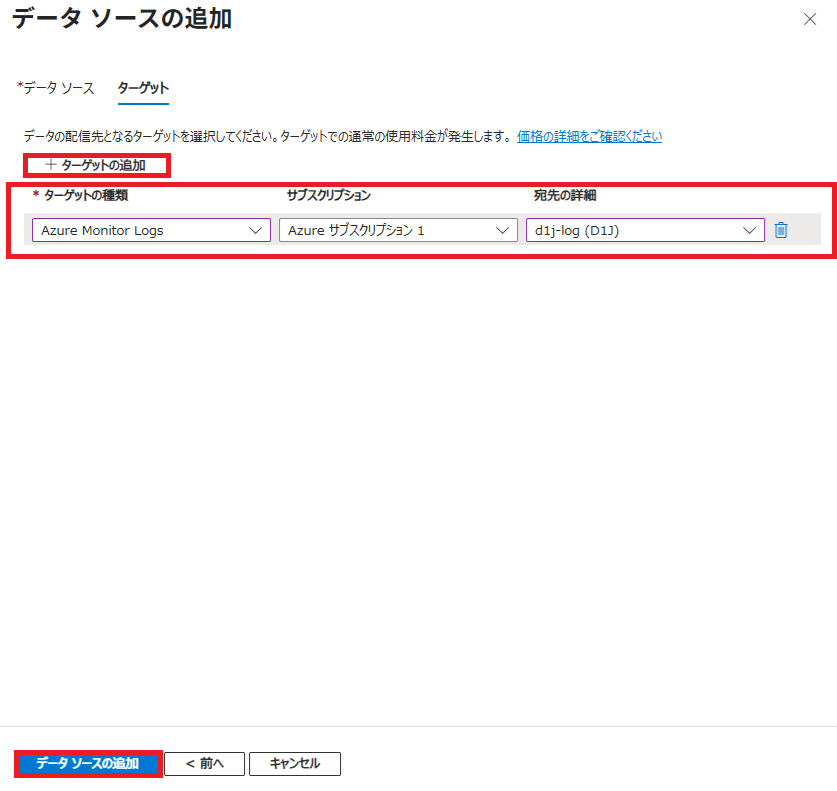Viewport: 837px width, 791px height.
Task: Click the chevron in the Azure Monitor Logs box
Action: point(254,230)
